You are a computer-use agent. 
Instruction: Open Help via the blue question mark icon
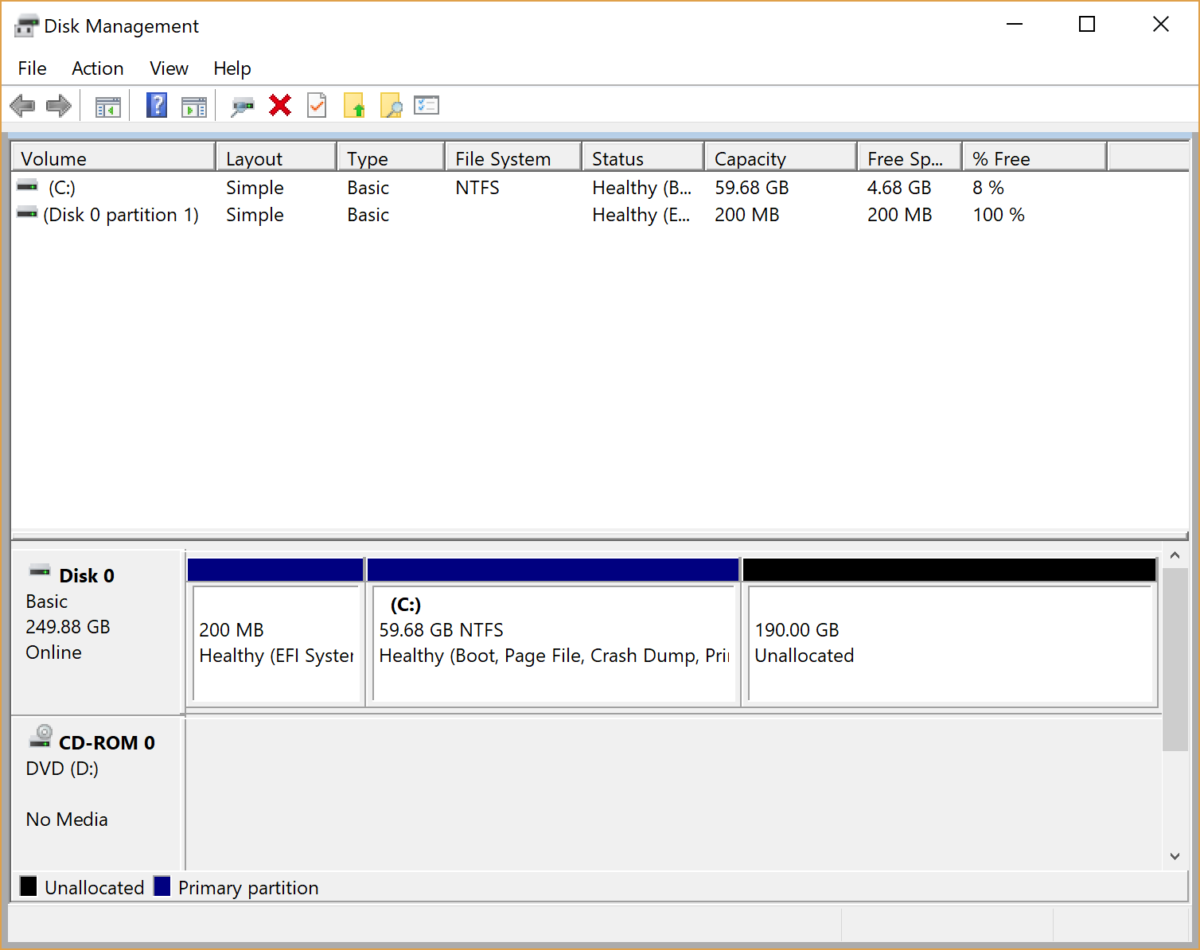(156, 105)
